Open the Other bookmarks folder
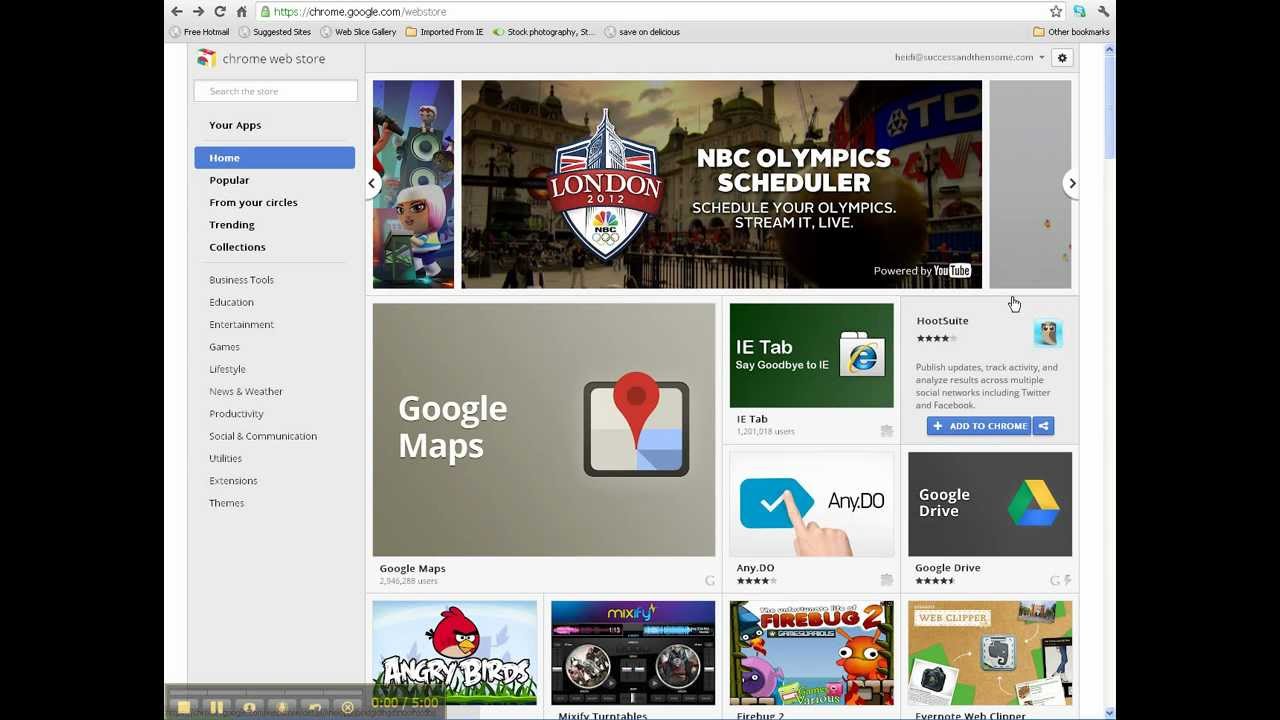Image resolution: width=1280 pixels, height=720 pixels. [x=1071, y=32]
